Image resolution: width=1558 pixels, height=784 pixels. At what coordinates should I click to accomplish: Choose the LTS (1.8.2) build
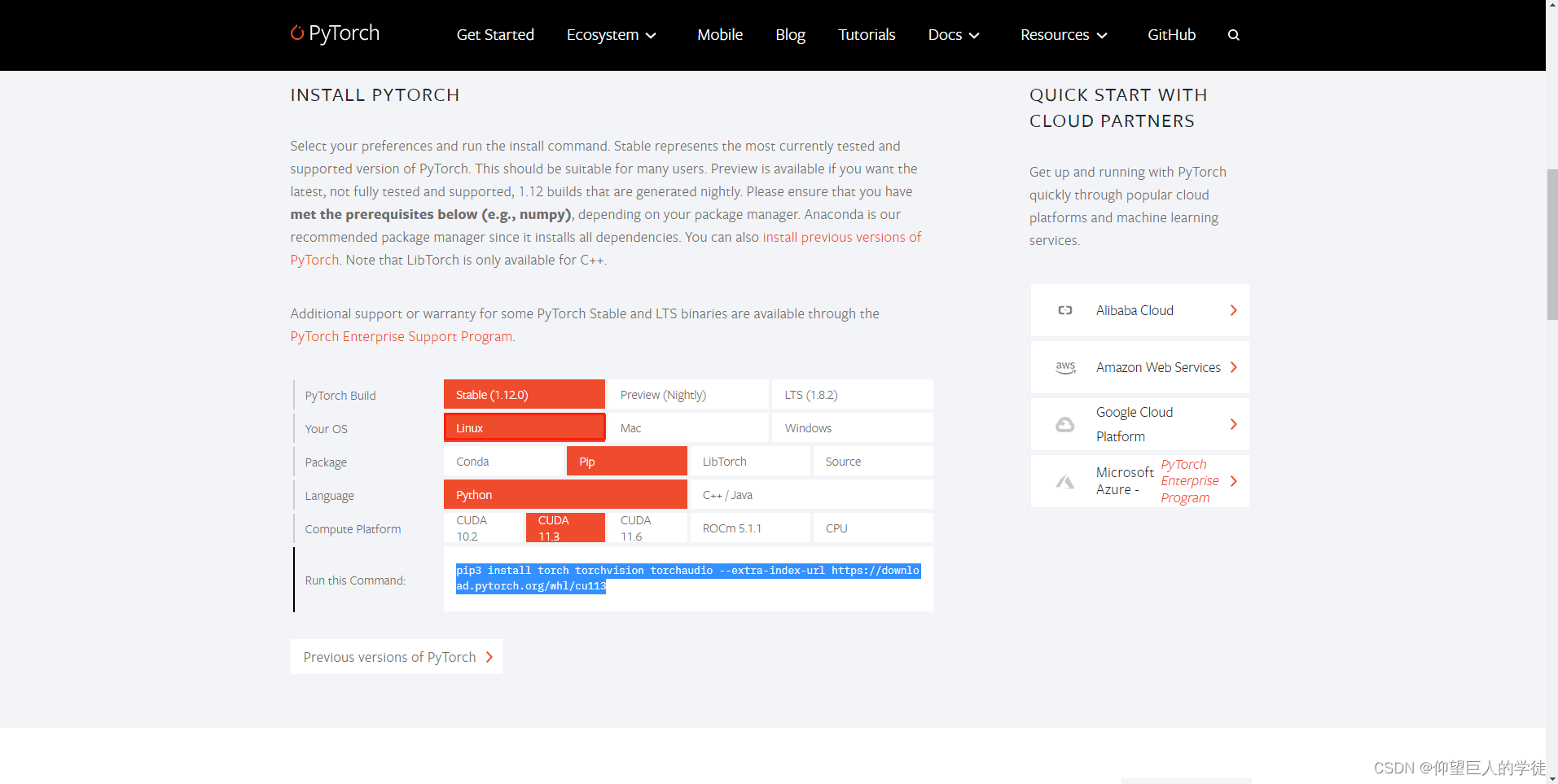click(853, 394)
